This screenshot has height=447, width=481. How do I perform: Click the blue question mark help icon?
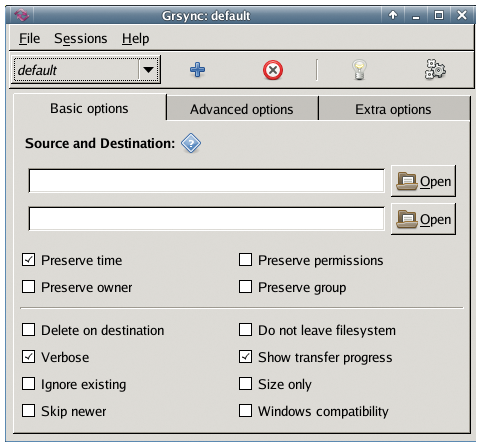(x=191, y=143)
